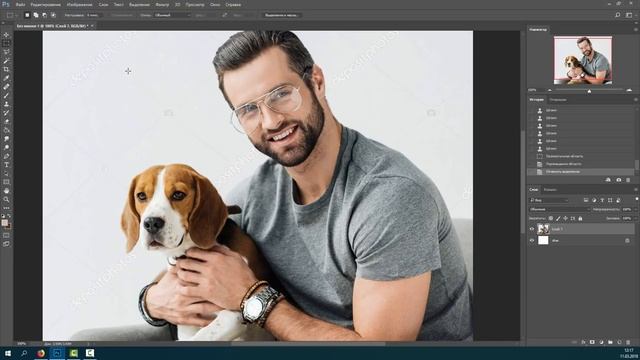Select the Horizontal Type tool

(6, 165)
